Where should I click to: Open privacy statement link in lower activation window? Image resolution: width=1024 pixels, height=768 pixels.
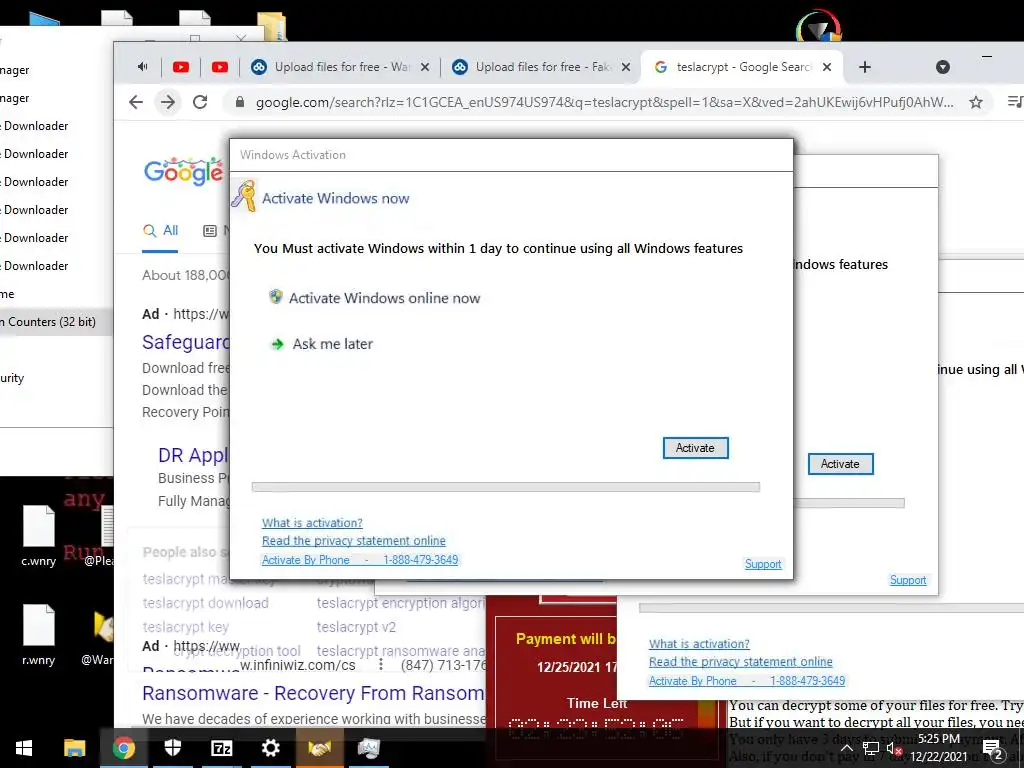[x=741, y=662]
